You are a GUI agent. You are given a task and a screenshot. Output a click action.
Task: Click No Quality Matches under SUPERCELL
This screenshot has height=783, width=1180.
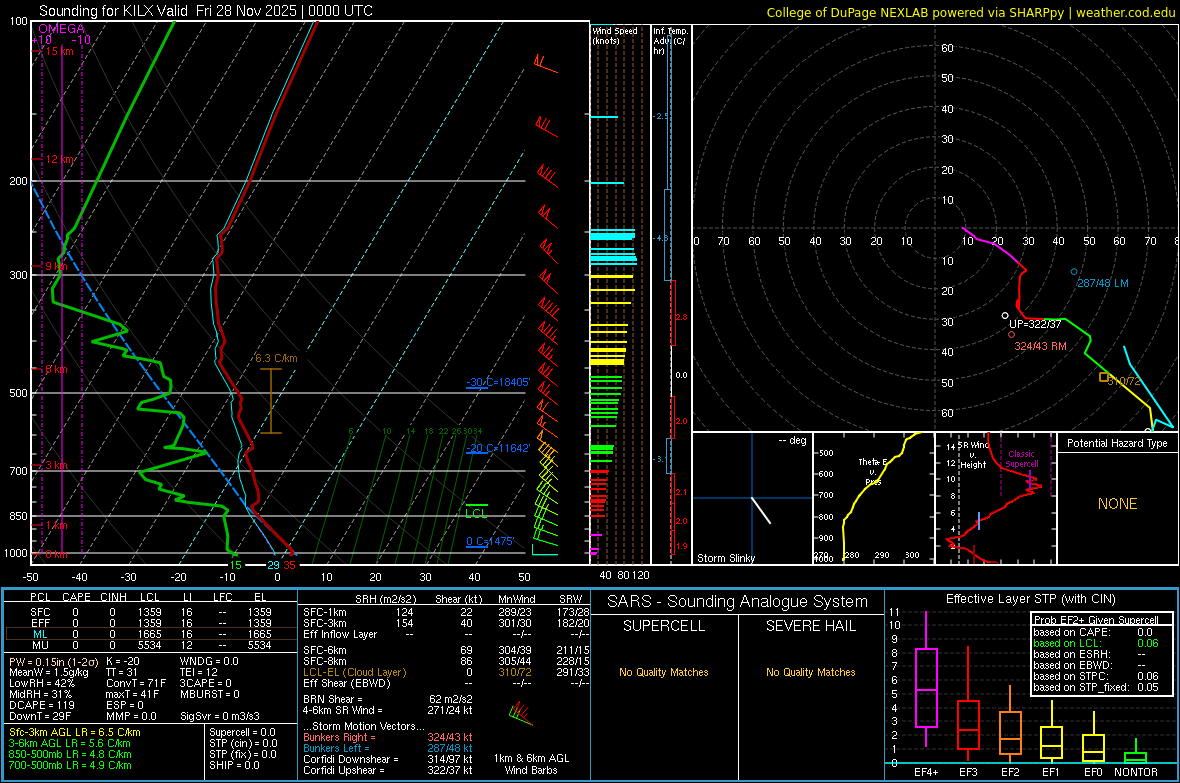pos(664,672)
